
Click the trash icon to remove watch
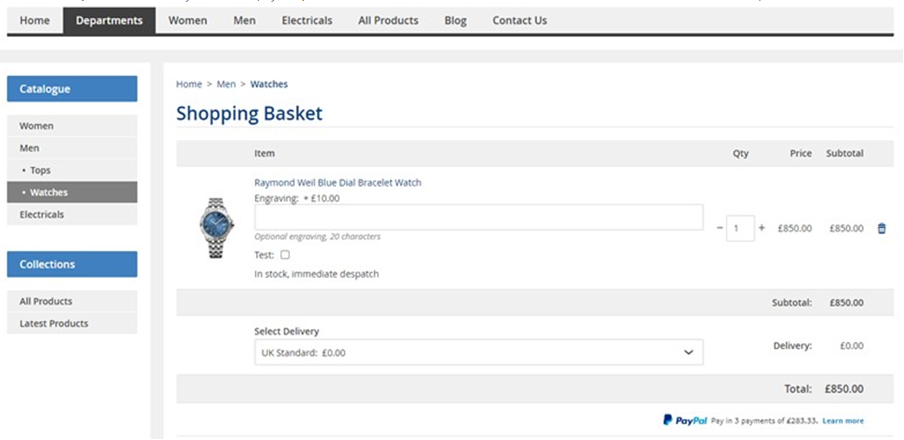click(x=881, y=228)
